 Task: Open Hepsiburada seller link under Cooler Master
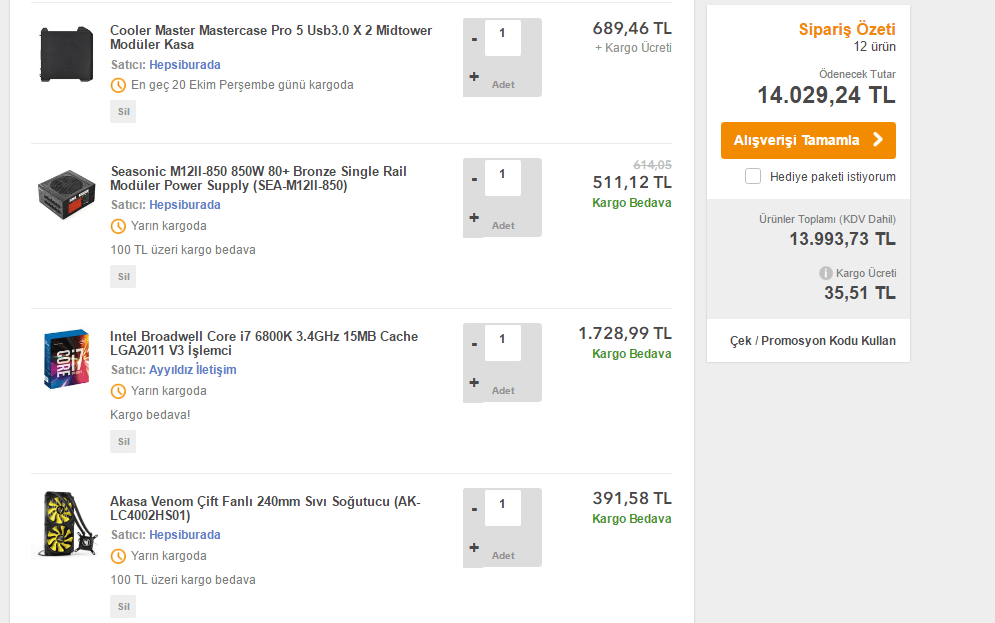tap(185, 65)
